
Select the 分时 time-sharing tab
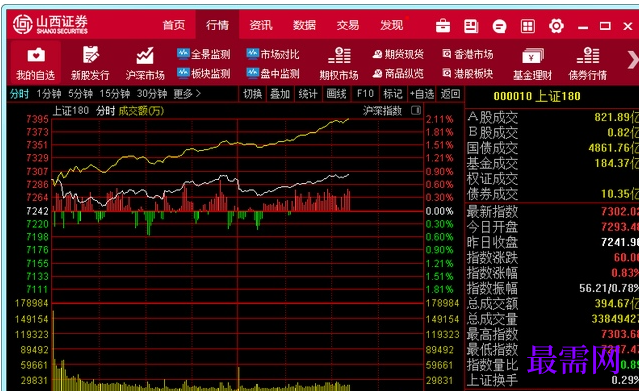(x=19, y=94)
